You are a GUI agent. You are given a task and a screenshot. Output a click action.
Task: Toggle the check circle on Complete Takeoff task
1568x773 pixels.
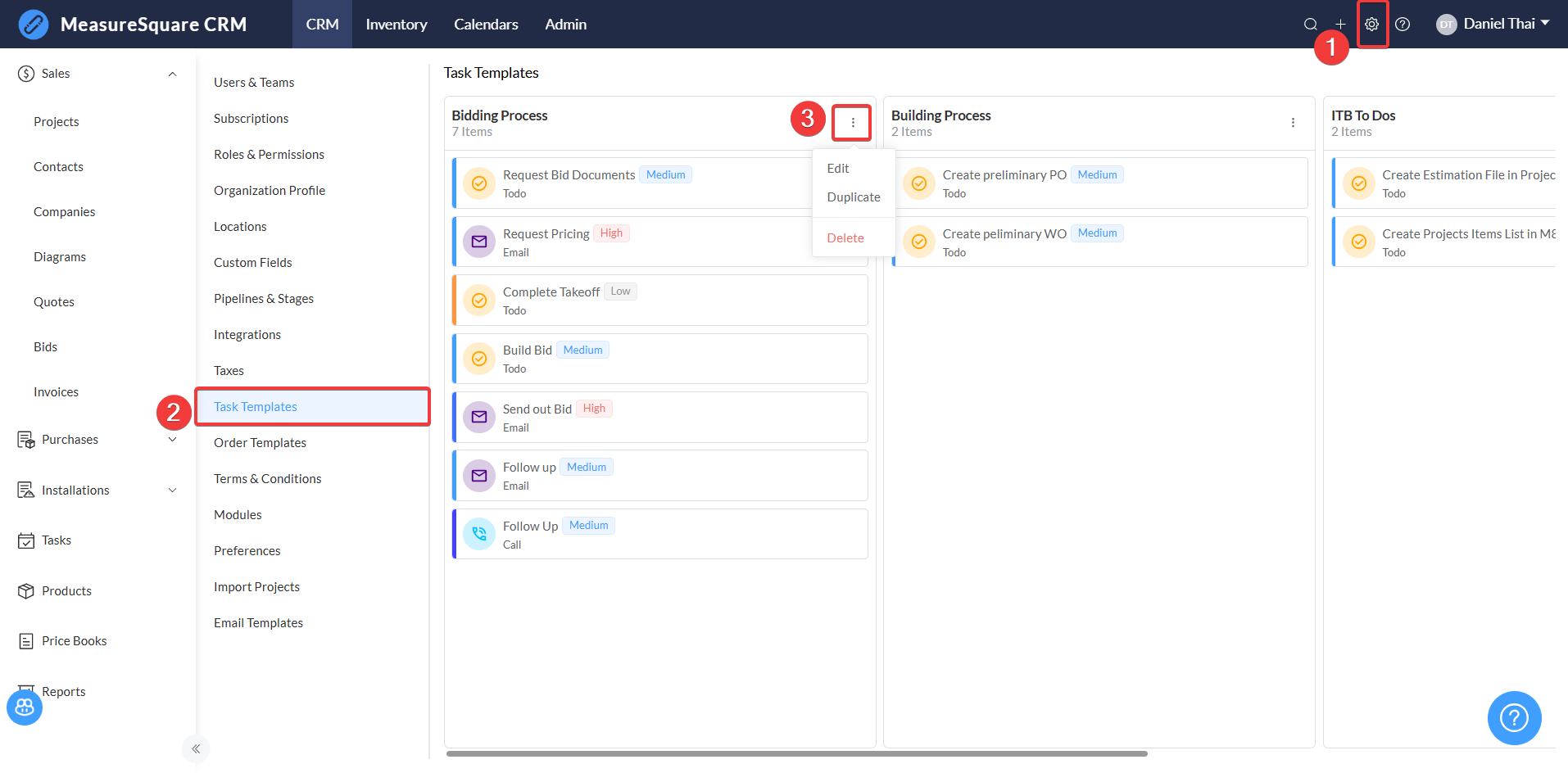[x=479, y=301]
